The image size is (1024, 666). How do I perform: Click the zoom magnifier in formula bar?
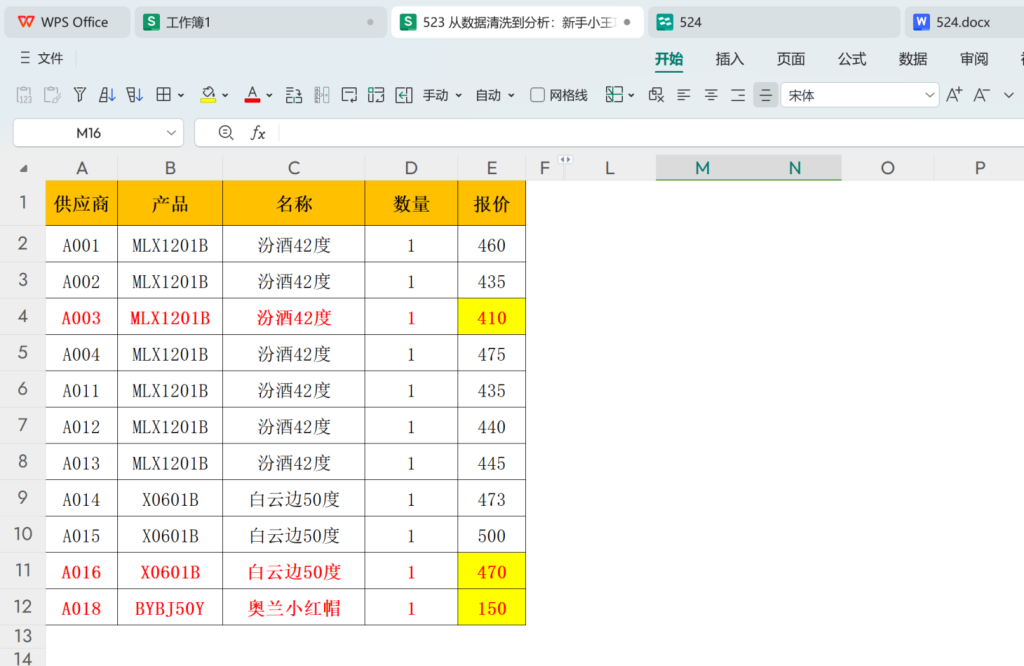[x=226, y=133]
